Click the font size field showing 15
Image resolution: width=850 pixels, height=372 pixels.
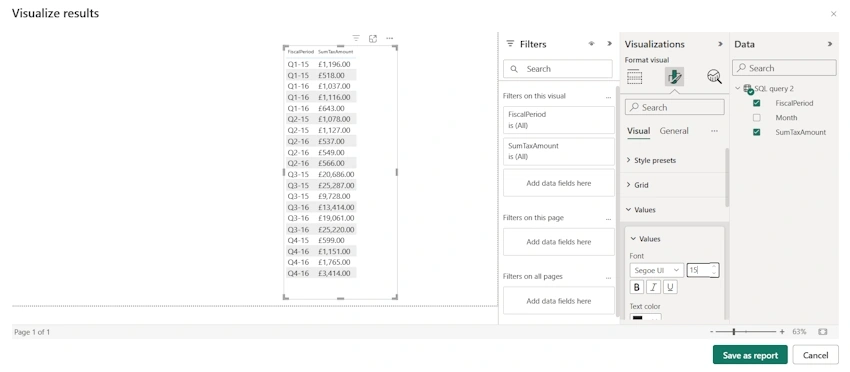click(698, 270)
